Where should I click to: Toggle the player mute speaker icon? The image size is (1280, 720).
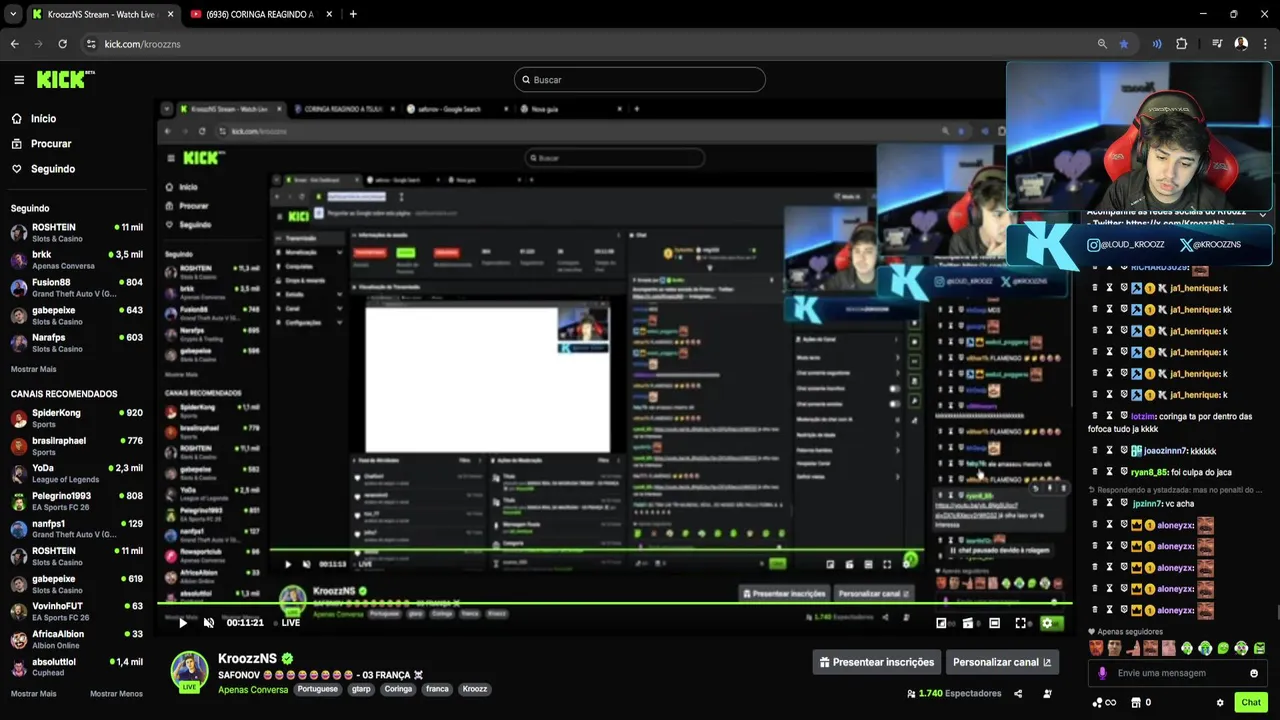click(209, 623)
